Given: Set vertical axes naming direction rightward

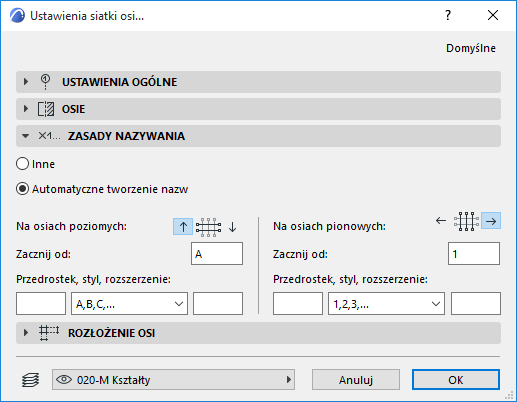Looking at the screenshot, I should pyautogui.click(x=491, y=221).
